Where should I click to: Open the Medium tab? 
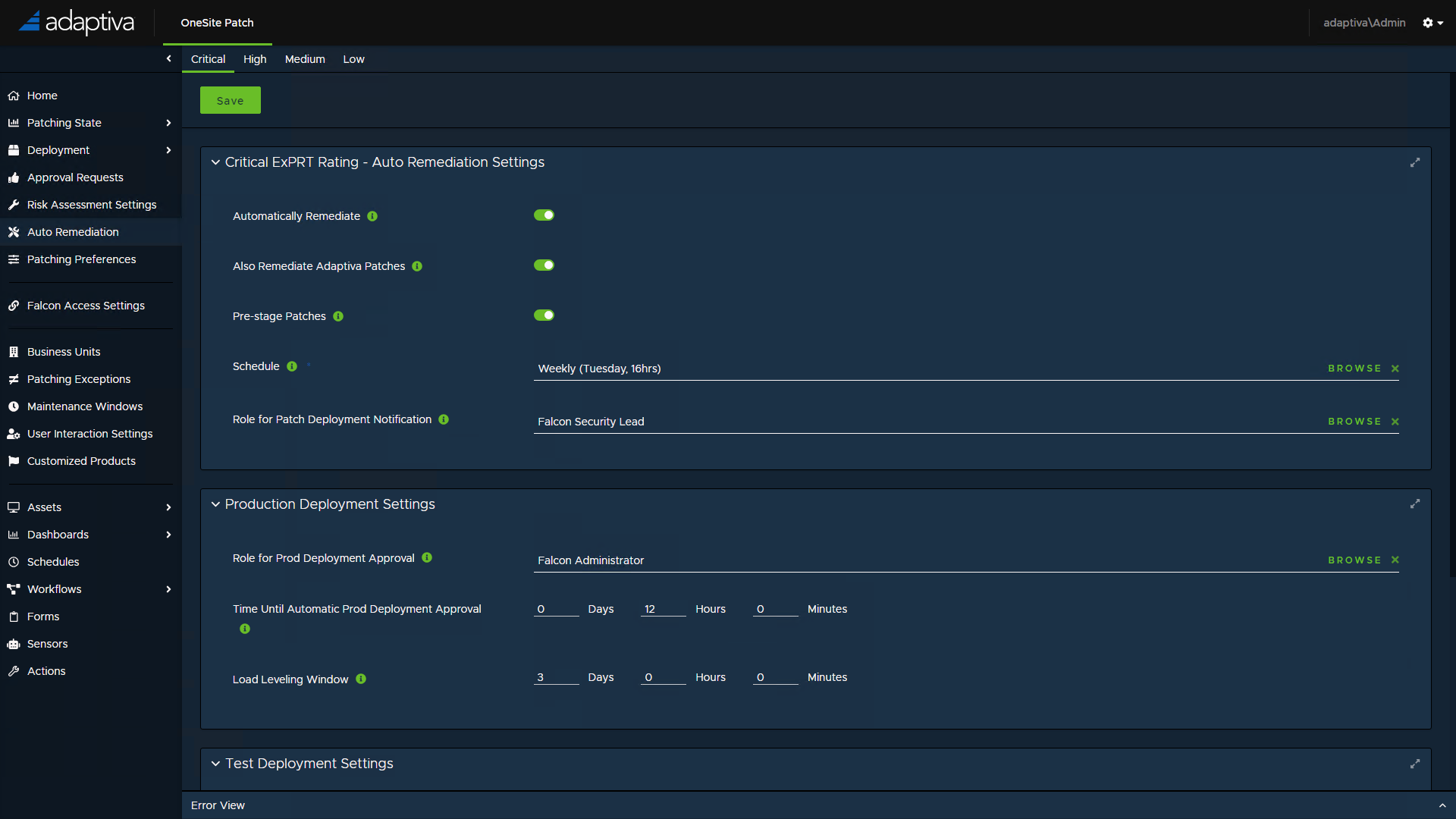[x=305, y=59]
